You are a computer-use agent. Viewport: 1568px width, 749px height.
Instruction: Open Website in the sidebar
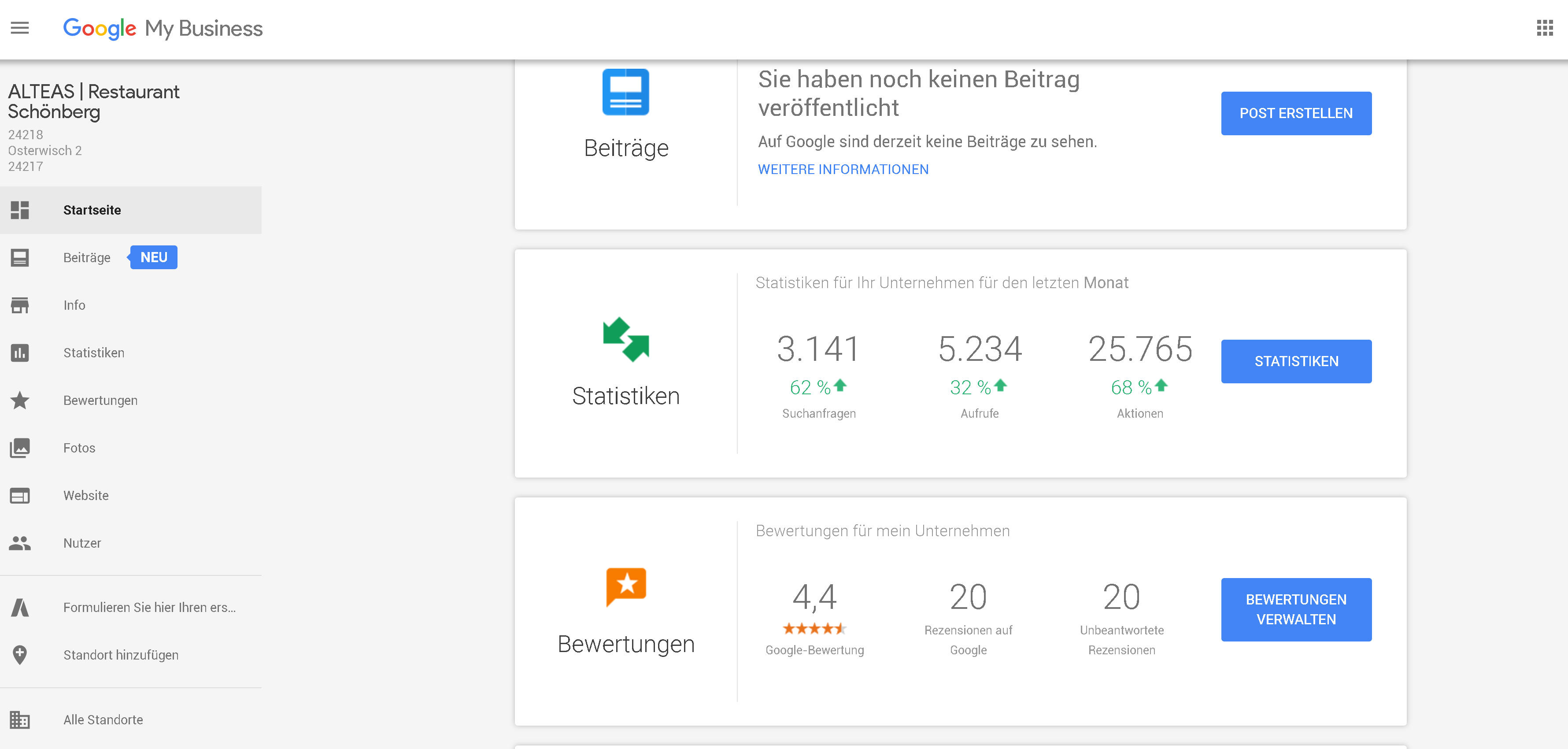pyautogui.click(x=131, y=496)
